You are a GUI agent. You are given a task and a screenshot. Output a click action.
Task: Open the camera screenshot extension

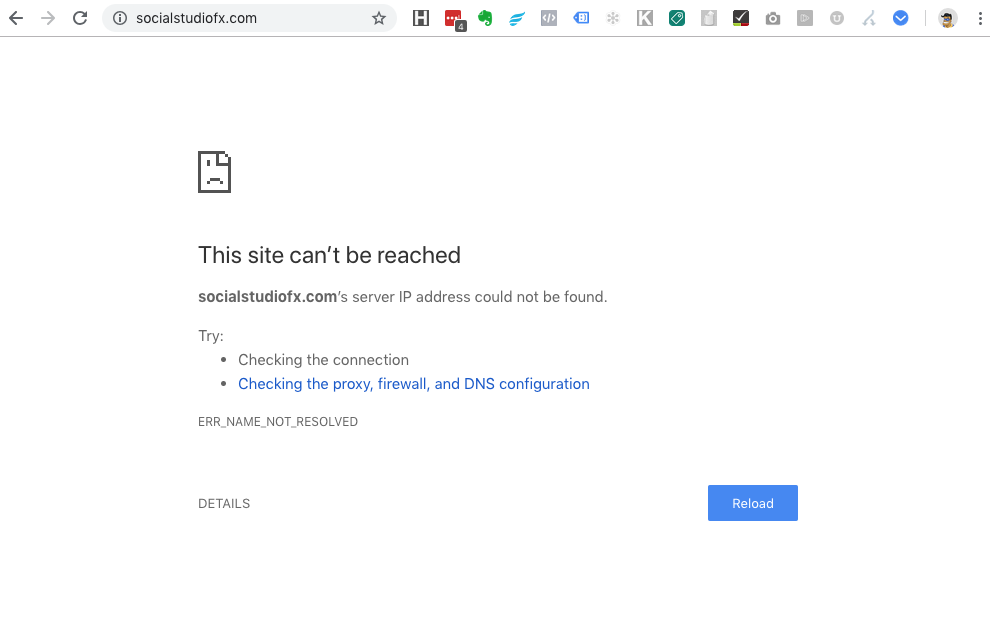[773, 19]
